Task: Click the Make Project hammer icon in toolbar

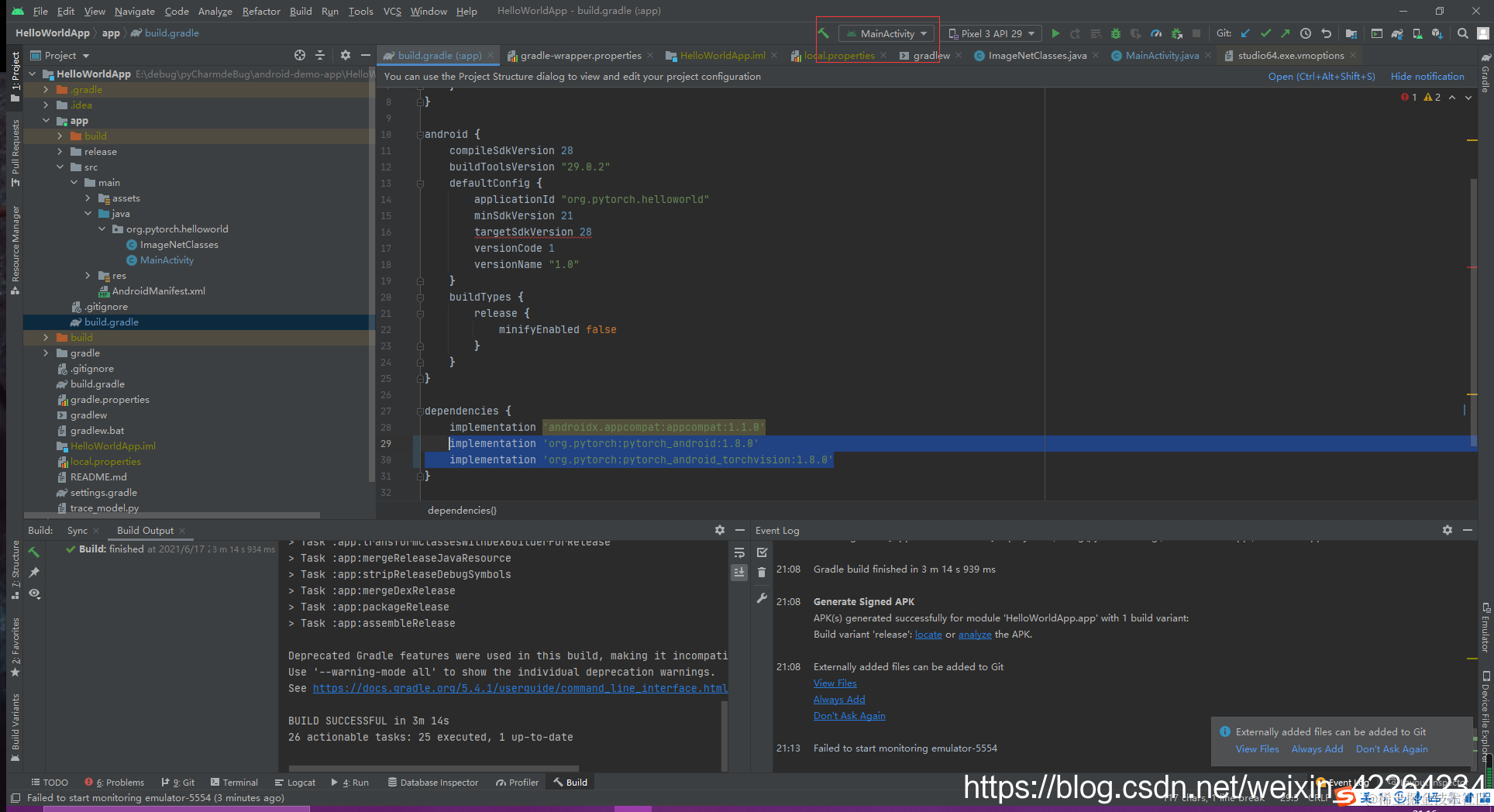Action: point(824,33)
